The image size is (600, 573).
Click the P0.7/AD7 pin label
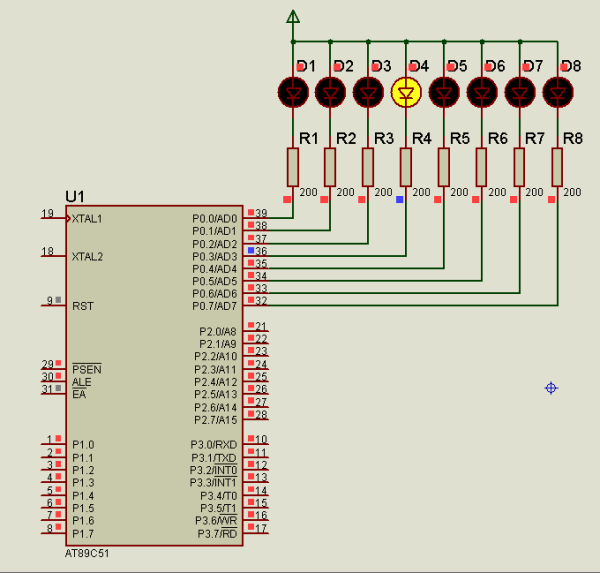[x=215, y=306]
